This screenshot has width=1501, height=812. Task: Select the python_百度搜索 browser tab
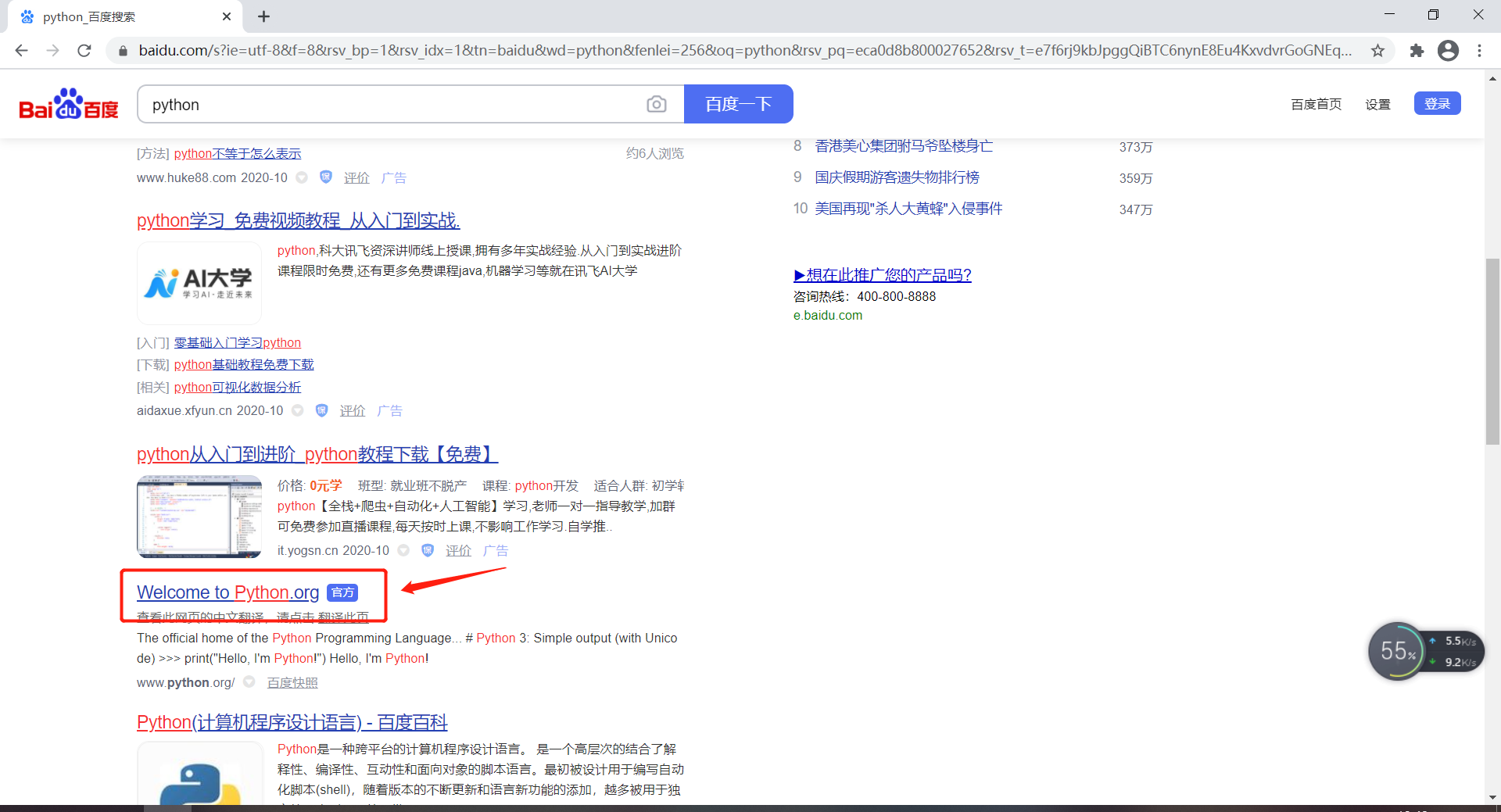(x=125, y=16)
